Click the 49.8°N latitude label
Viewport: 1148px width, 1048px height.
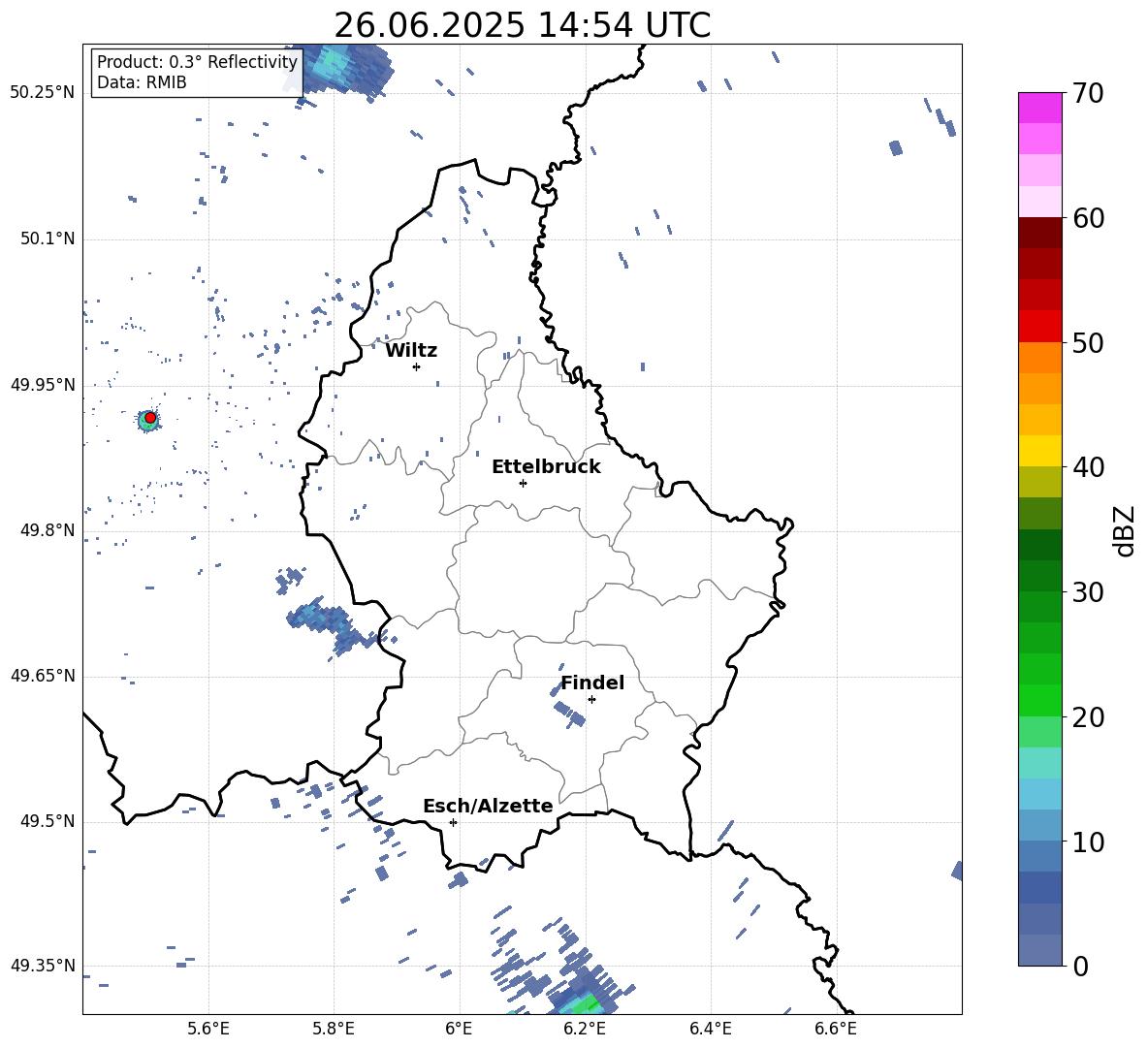[48, 530]
